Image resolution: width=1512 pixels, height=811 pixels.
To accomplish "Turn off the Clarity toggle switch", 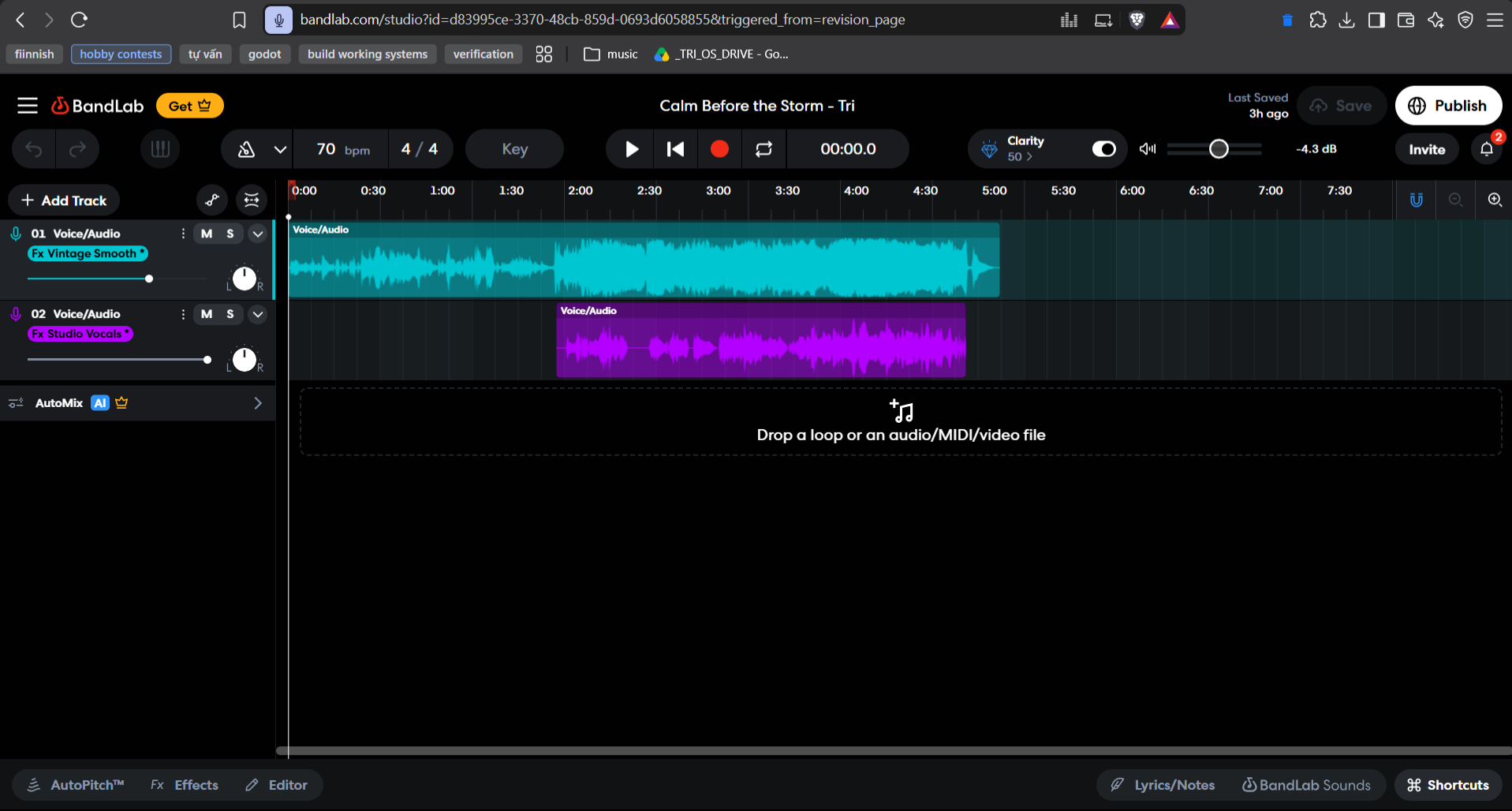I will click(x=1104, y=149).
